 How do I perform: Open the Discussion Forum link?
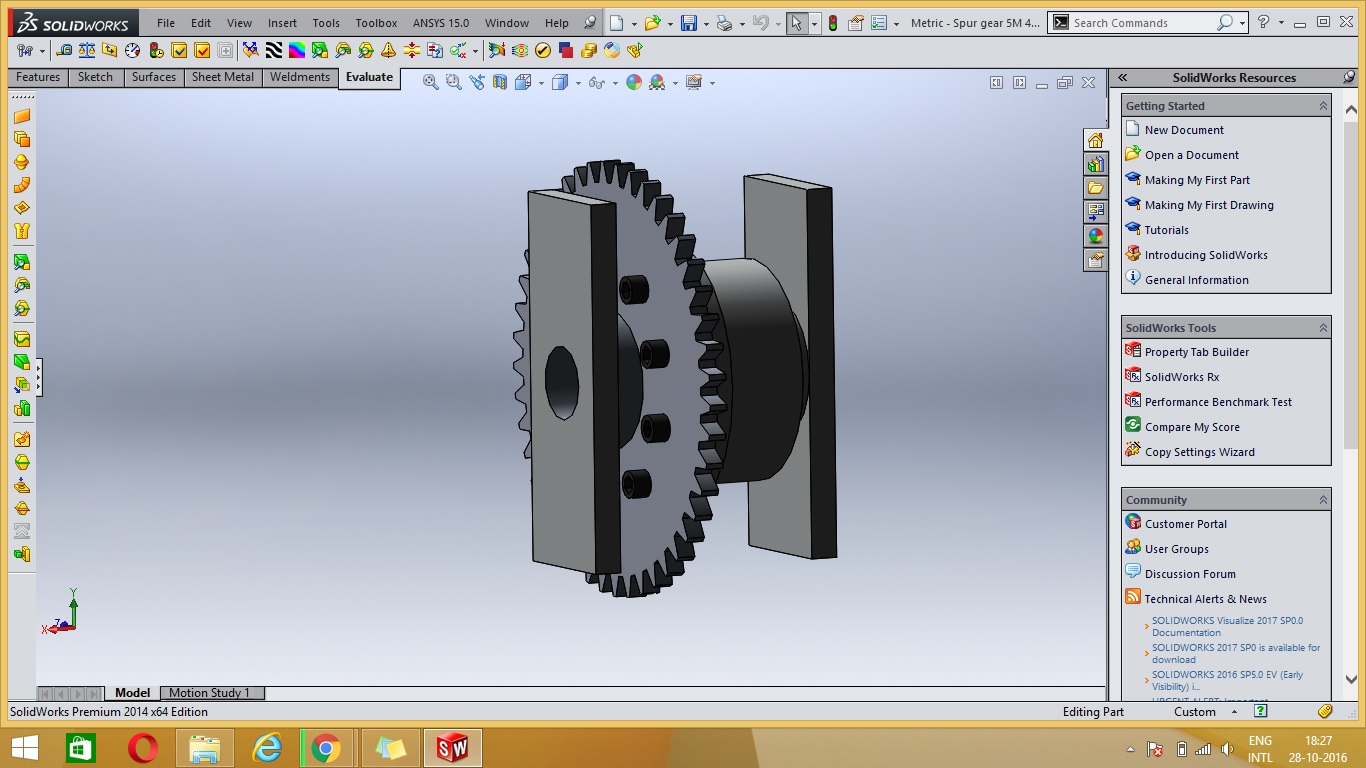tap(1190, 574)
